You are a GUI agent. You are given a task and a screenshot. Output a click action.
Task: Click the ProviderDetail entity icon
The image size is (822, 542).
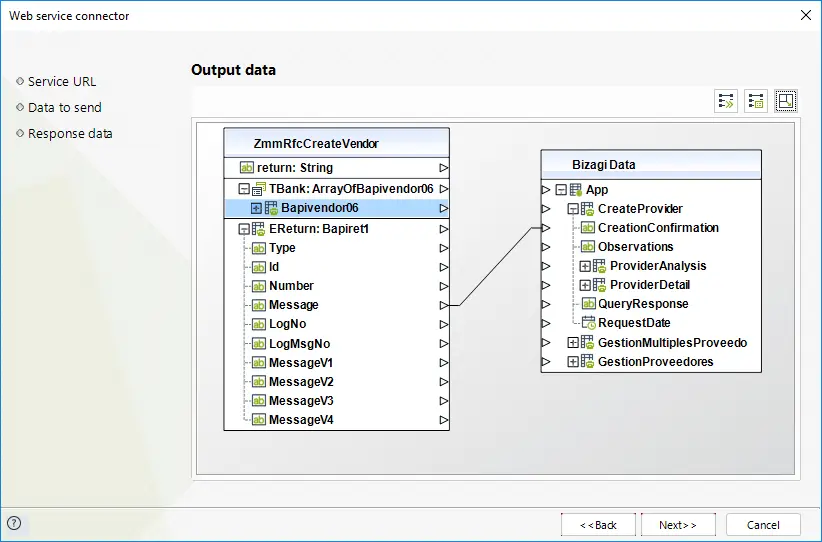(x=600, y=285)
